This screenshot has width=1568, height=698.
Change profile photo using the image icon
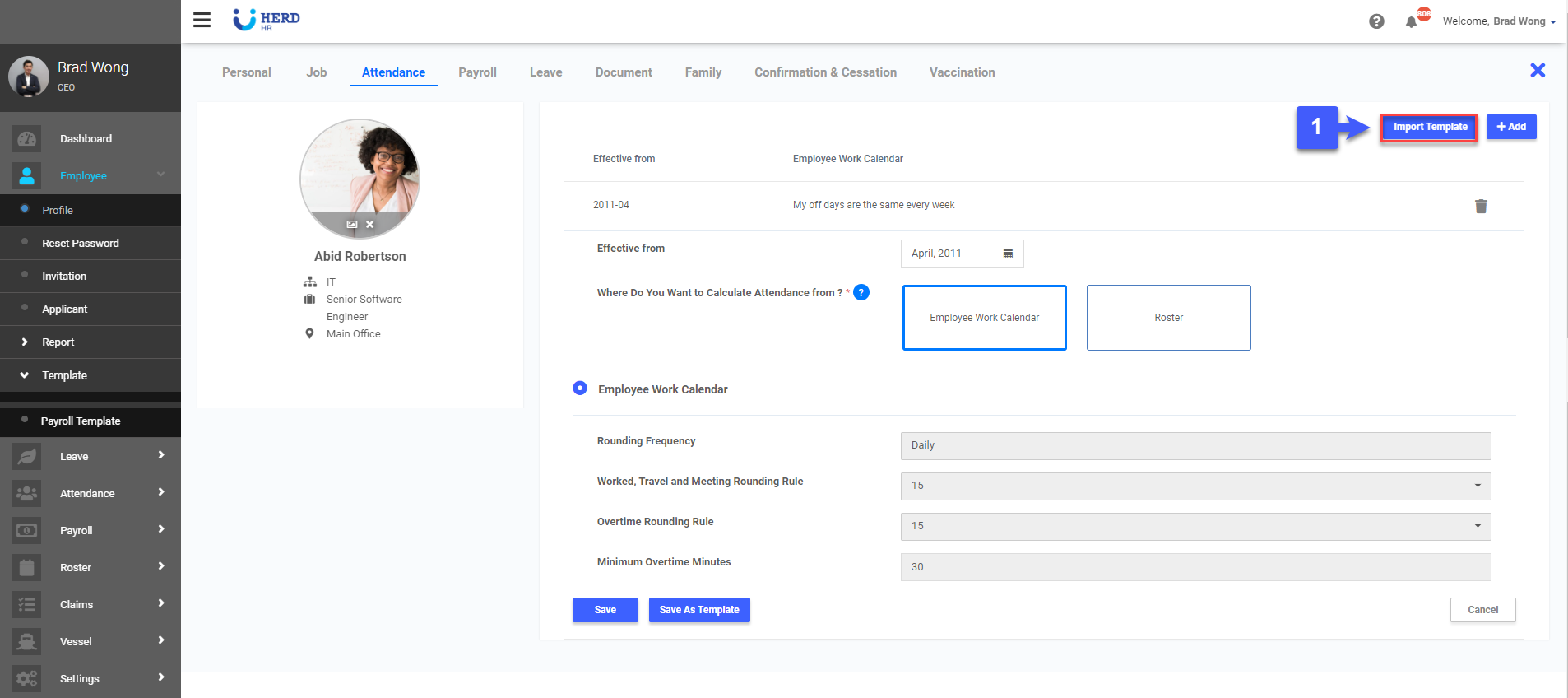[x=352, y=224]
